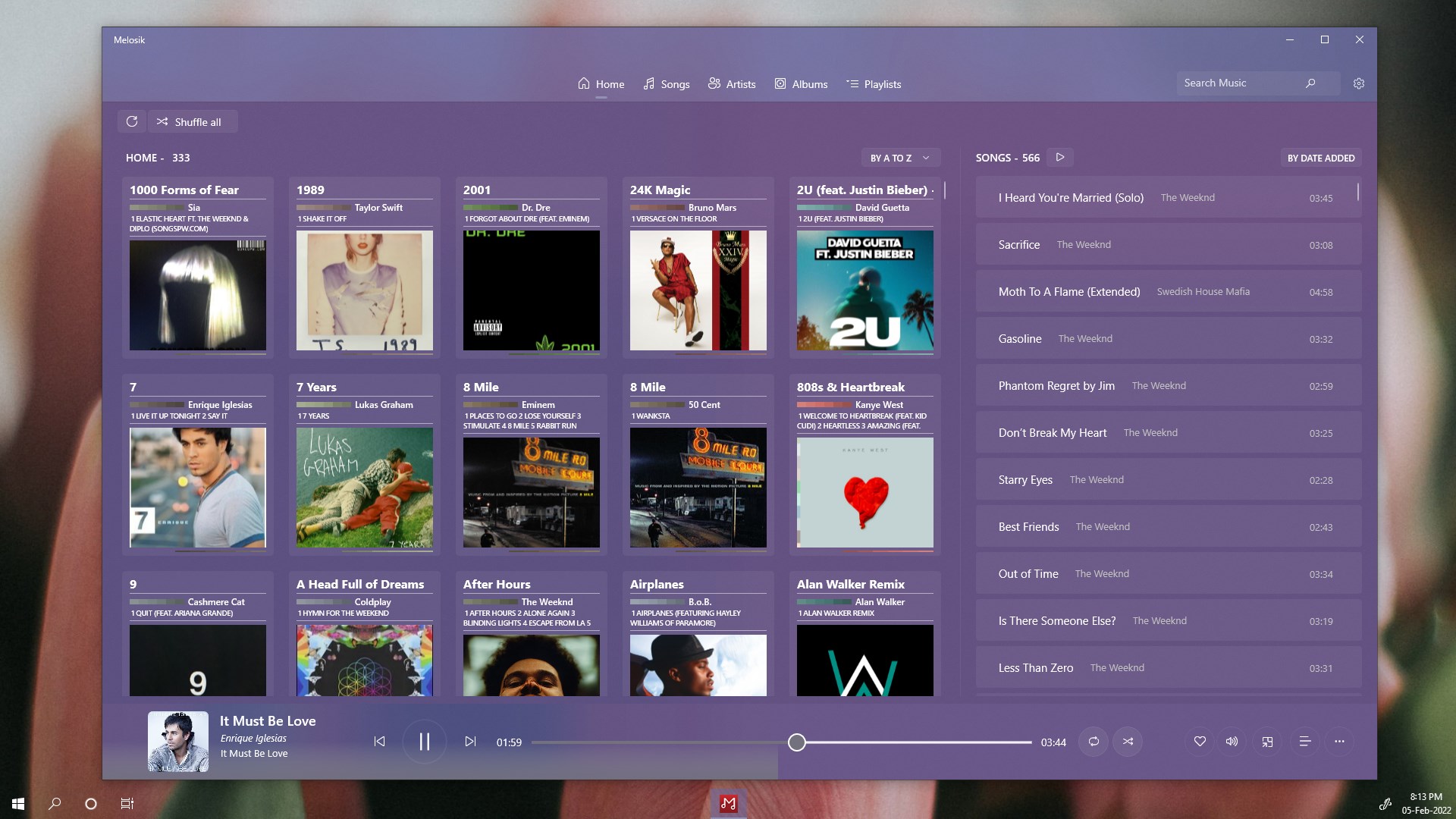Open 8 Mile album by 50 Cent

point(698,488)
